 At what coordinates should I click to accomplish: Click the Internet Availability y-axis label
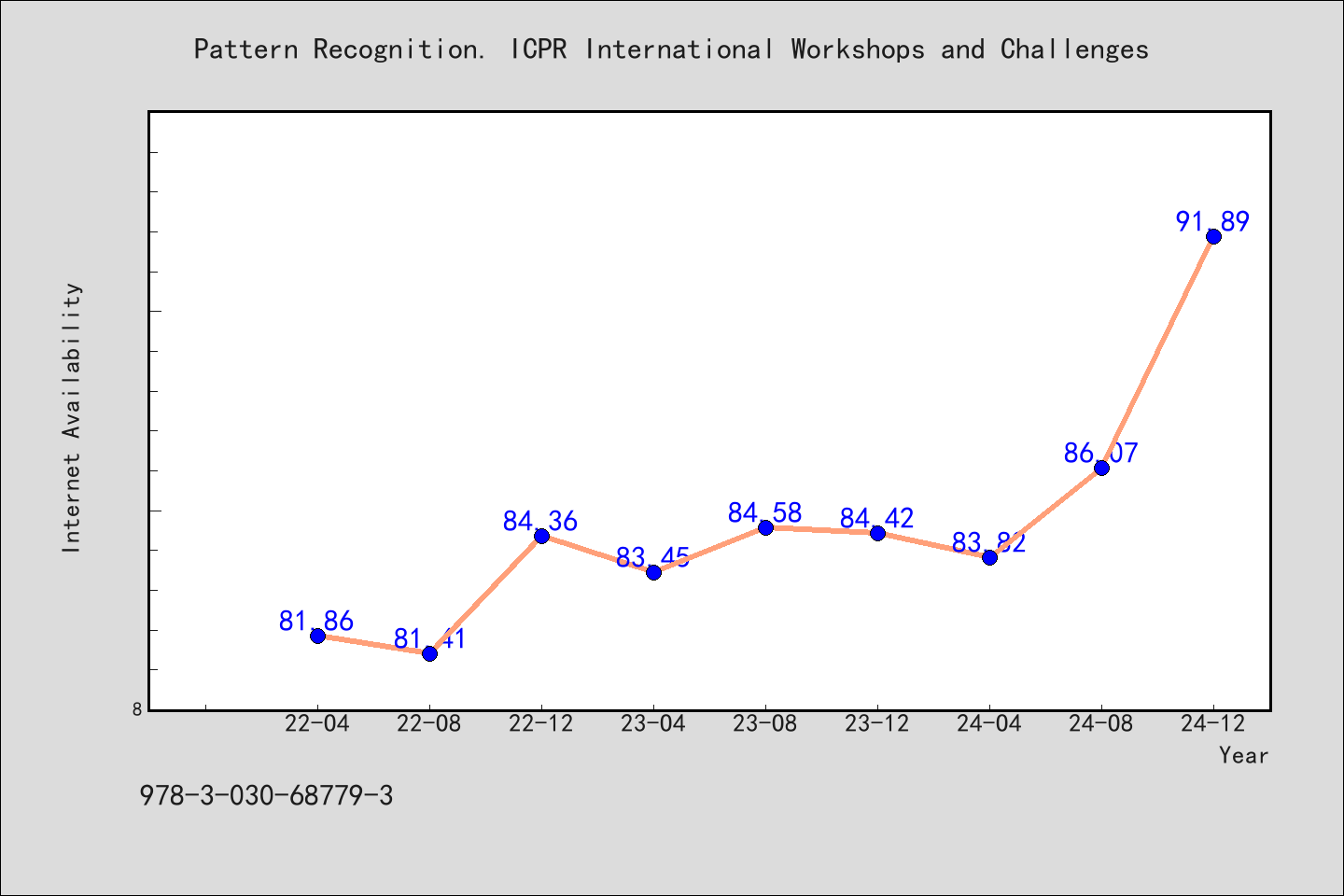click(72, 417)
